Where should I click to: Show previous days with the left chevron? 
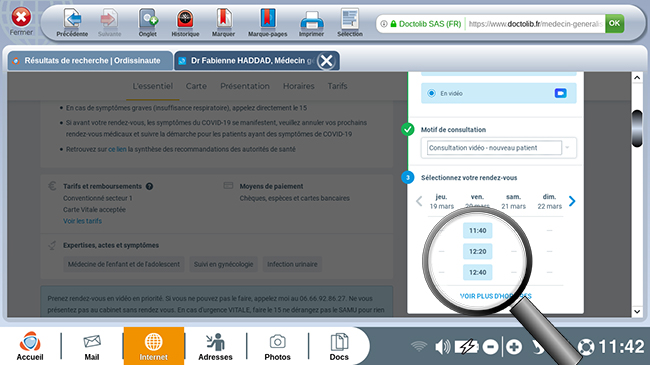coord(419,201)
